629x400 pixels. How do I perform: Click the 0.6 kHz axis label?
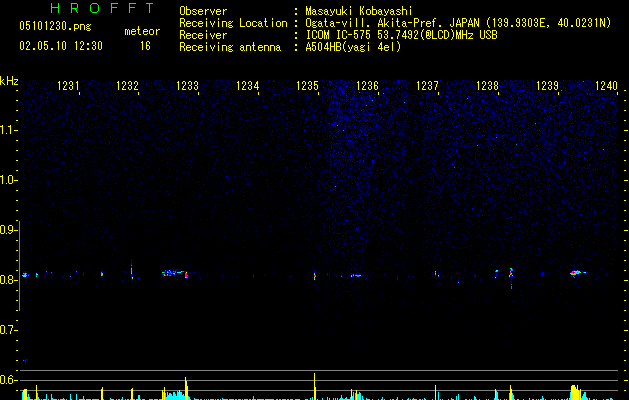(x=8, y=380)
